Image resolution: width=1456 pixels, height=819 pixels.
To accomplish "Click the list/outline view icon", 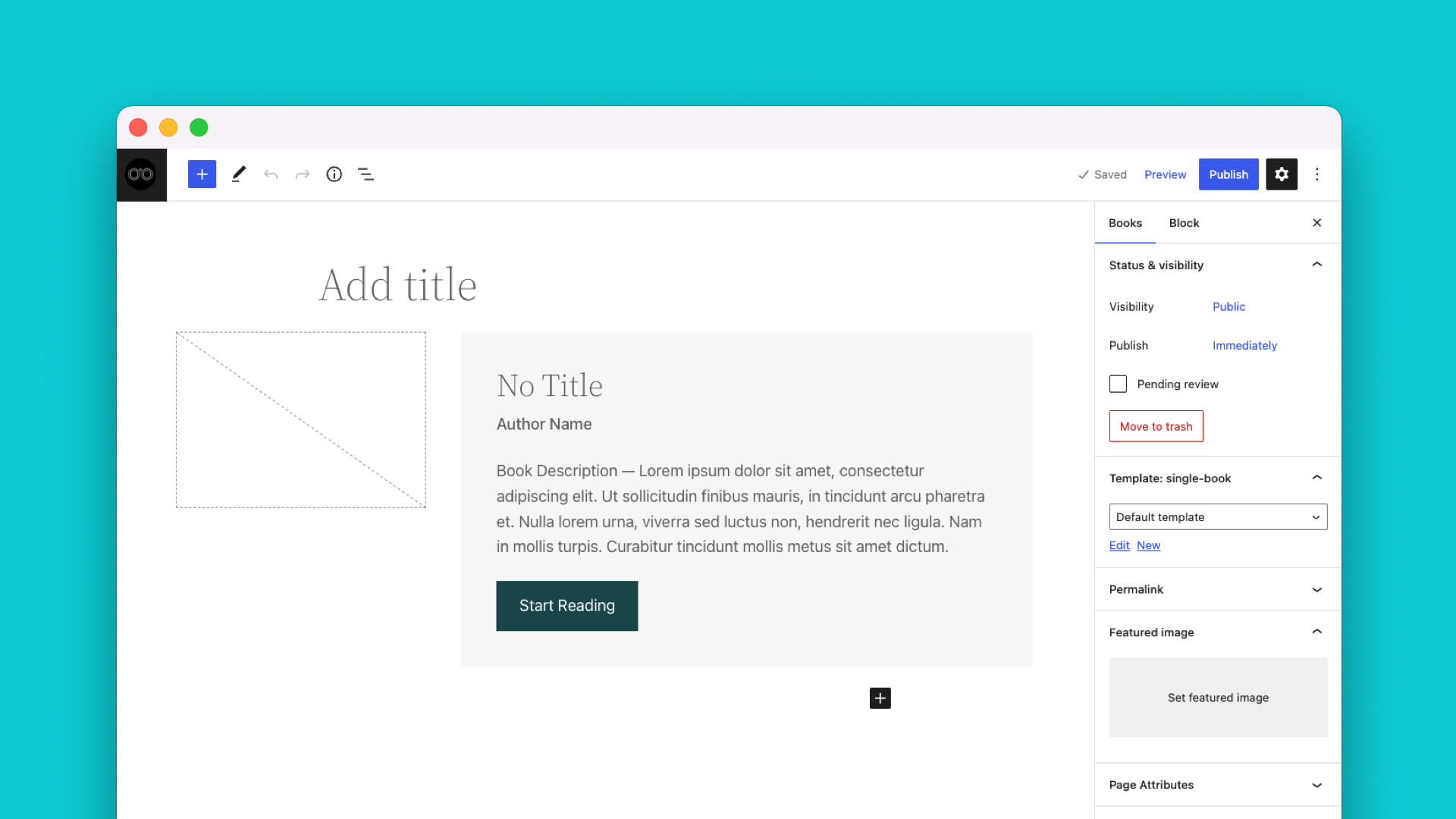I will [x=367, y=174].
